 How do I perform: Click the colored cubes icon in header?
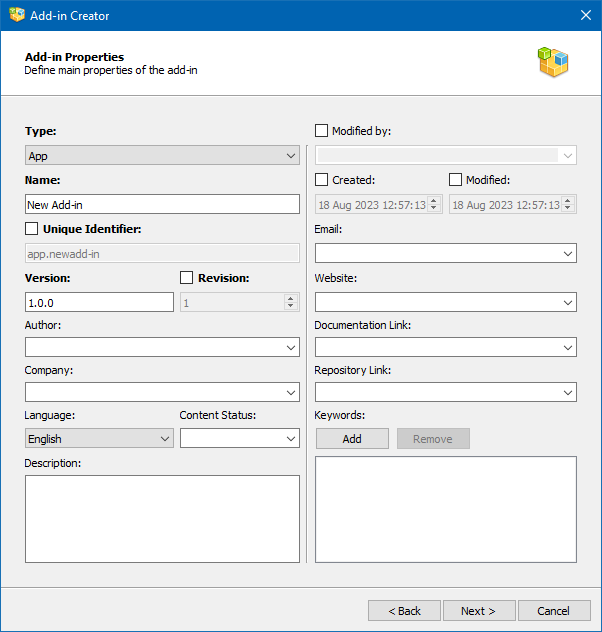pos(552,62)
